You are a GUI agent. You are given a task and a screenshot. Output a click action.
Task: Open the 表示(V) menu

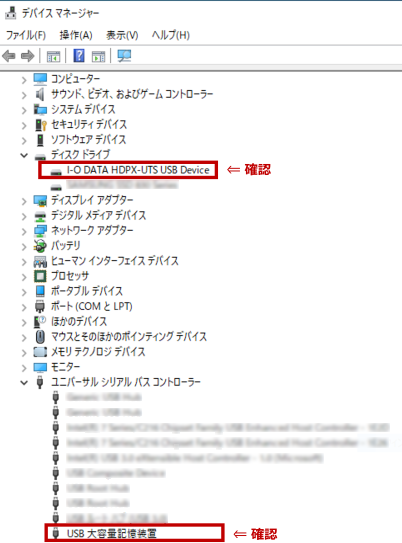pyautogui.click(x=122, y=35)
